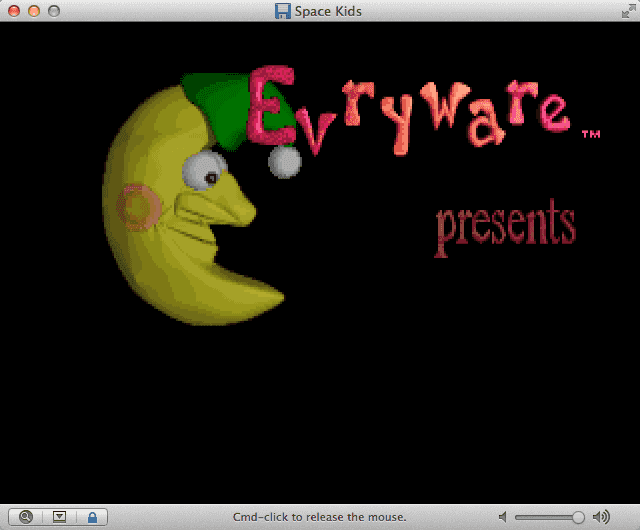640x530 pixels.
Task: Toggle the blue mouse lock icon
Action: coord(93,517)
